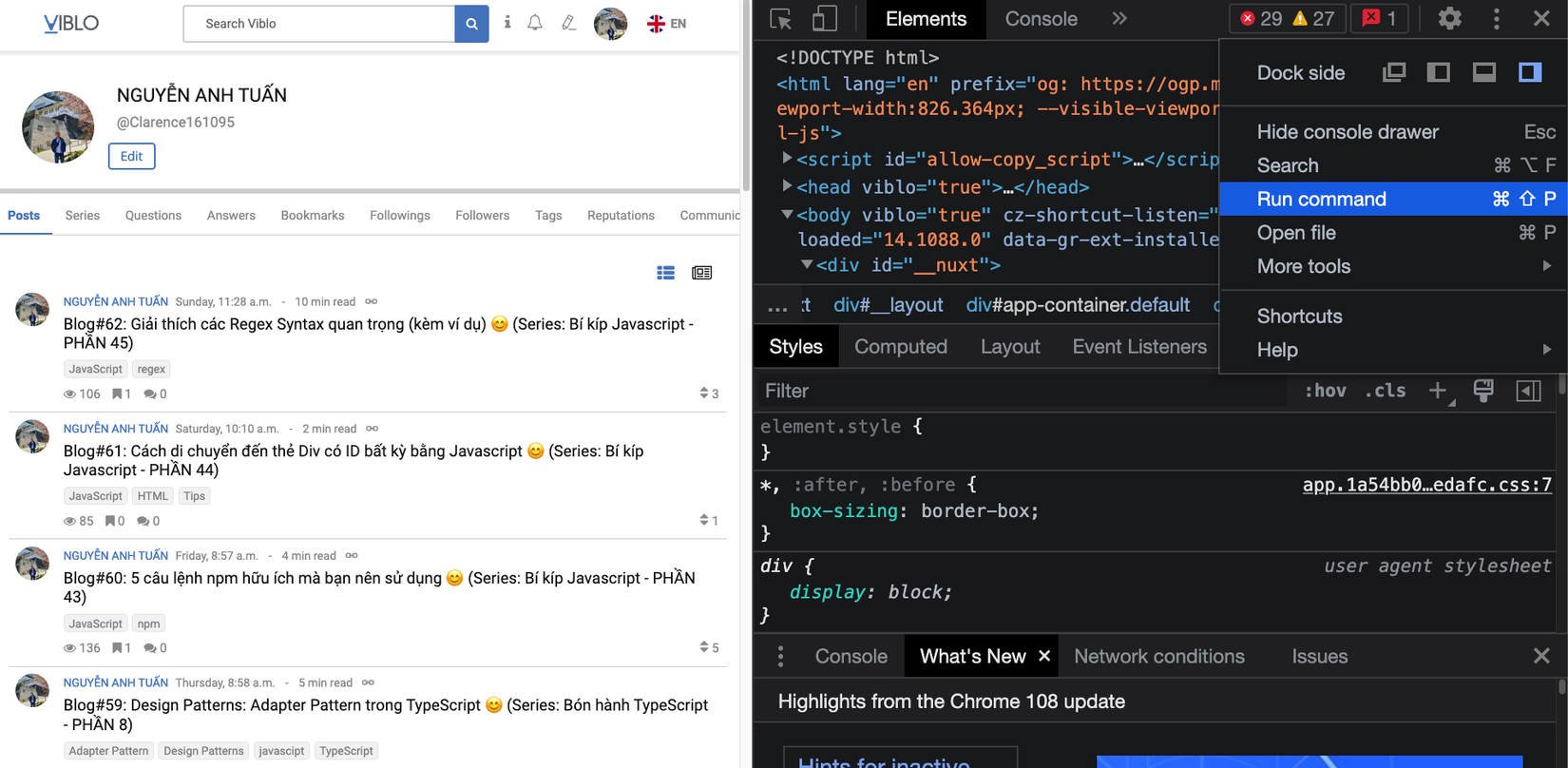
Task: Open the Questions tab
Action: (x=153, y=216)
